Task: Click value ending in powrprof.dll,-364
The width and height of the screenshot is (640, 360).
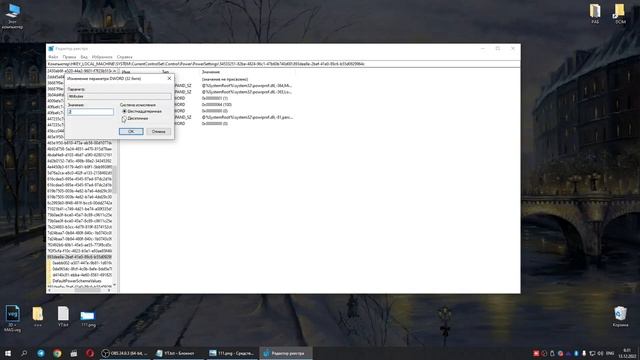Action: [247, 86]
